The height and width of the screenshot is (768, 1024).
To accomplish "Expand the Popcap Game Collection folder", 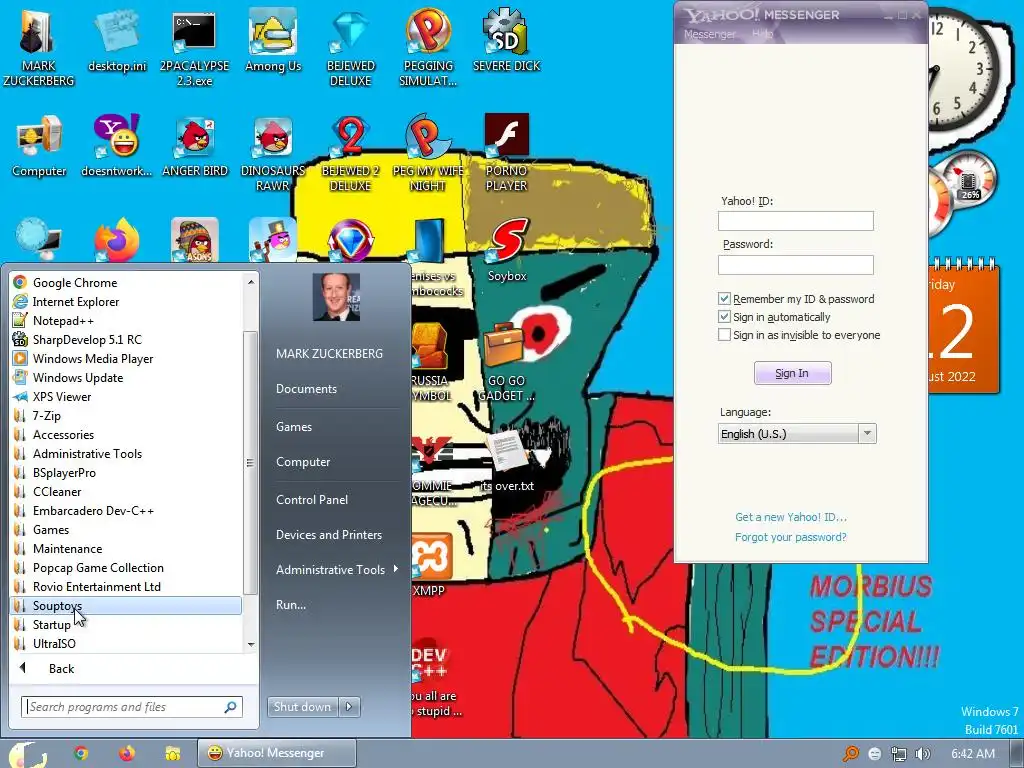I will [126, 568].
